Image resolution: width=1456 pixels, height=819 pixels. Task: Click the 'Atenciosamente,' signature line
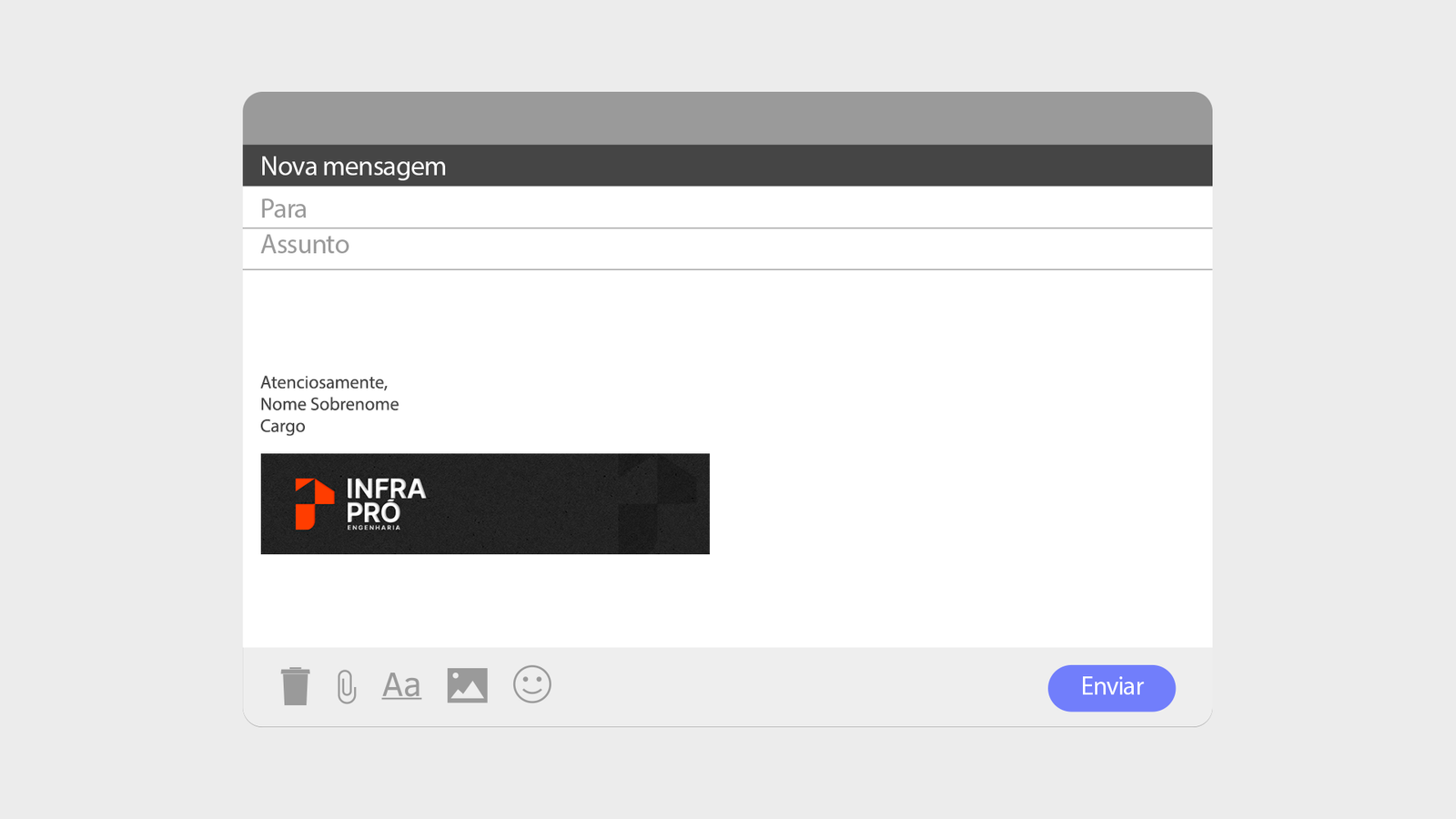coord(324,382)
